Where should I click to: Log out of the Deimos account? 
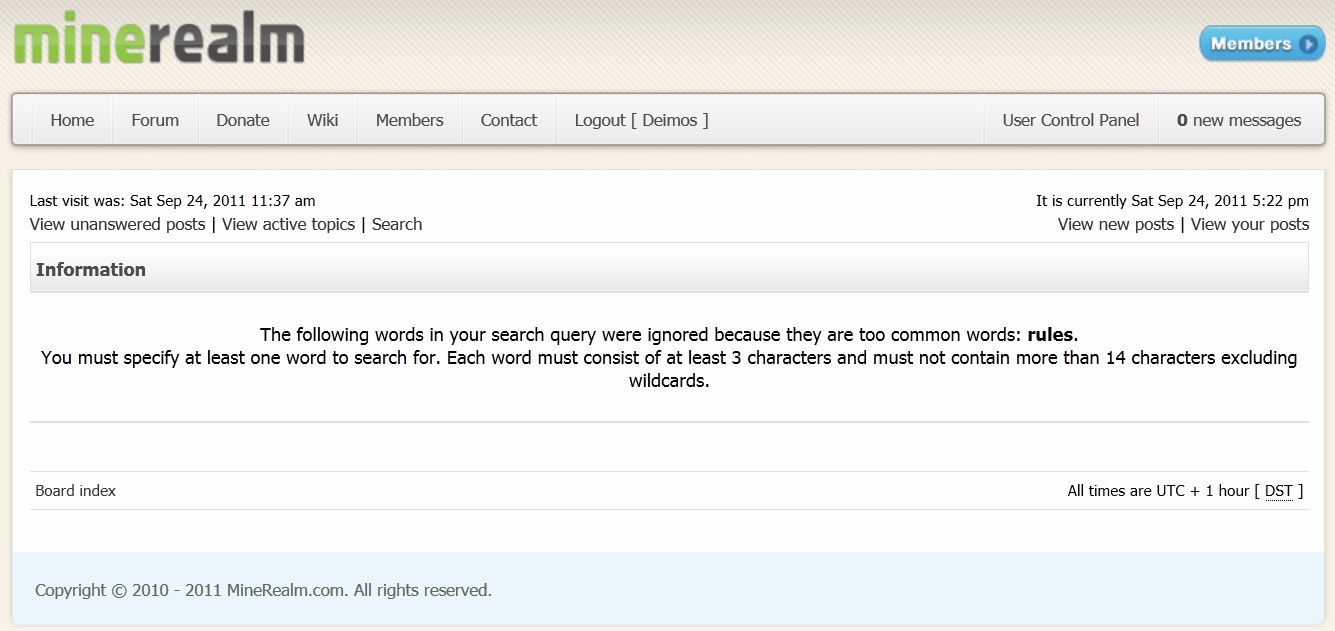pyautogui.click(x=641, y=120)
